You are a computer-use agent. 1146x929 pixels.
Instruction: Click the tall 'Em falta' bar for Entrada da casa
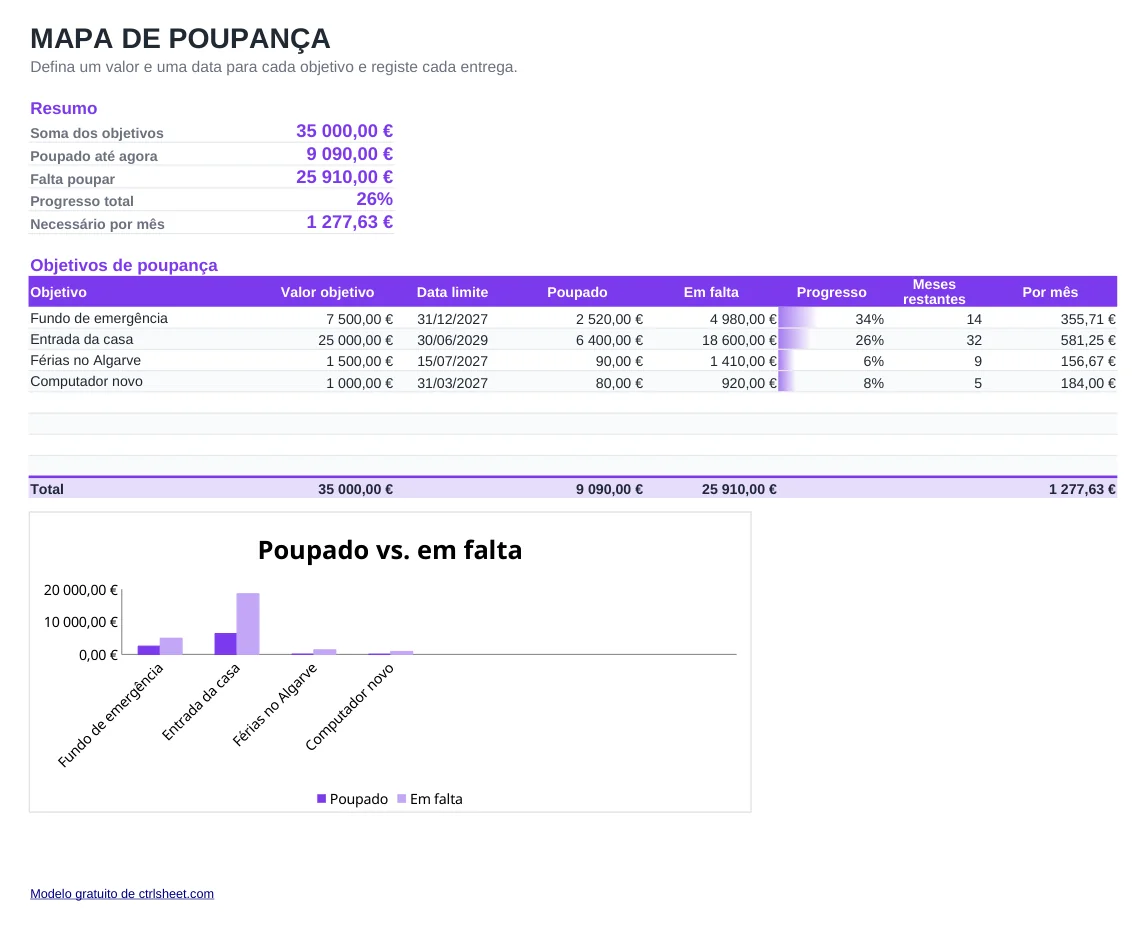(x=248, y=623)
